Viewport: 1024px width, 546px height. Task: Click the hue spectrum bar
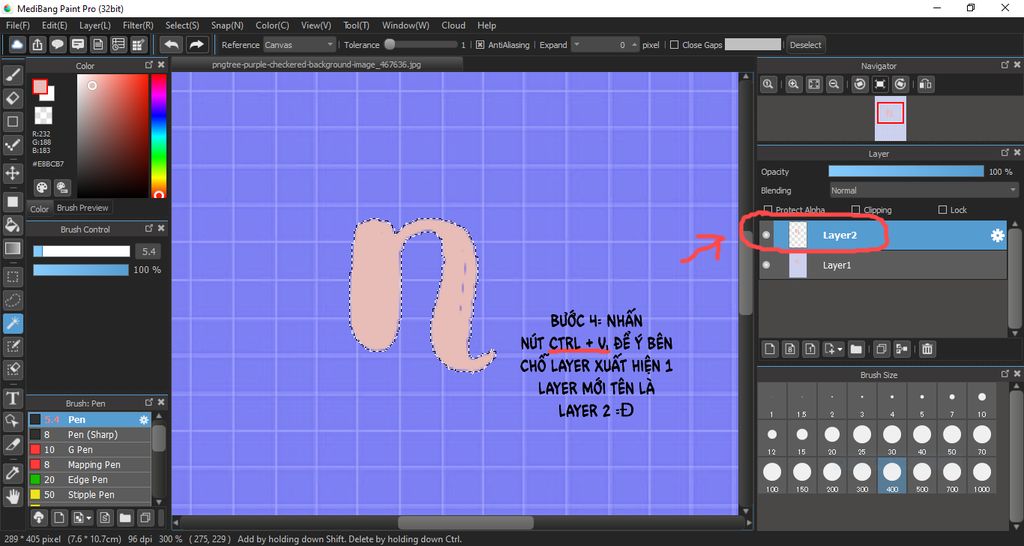(x=158, y=136)
